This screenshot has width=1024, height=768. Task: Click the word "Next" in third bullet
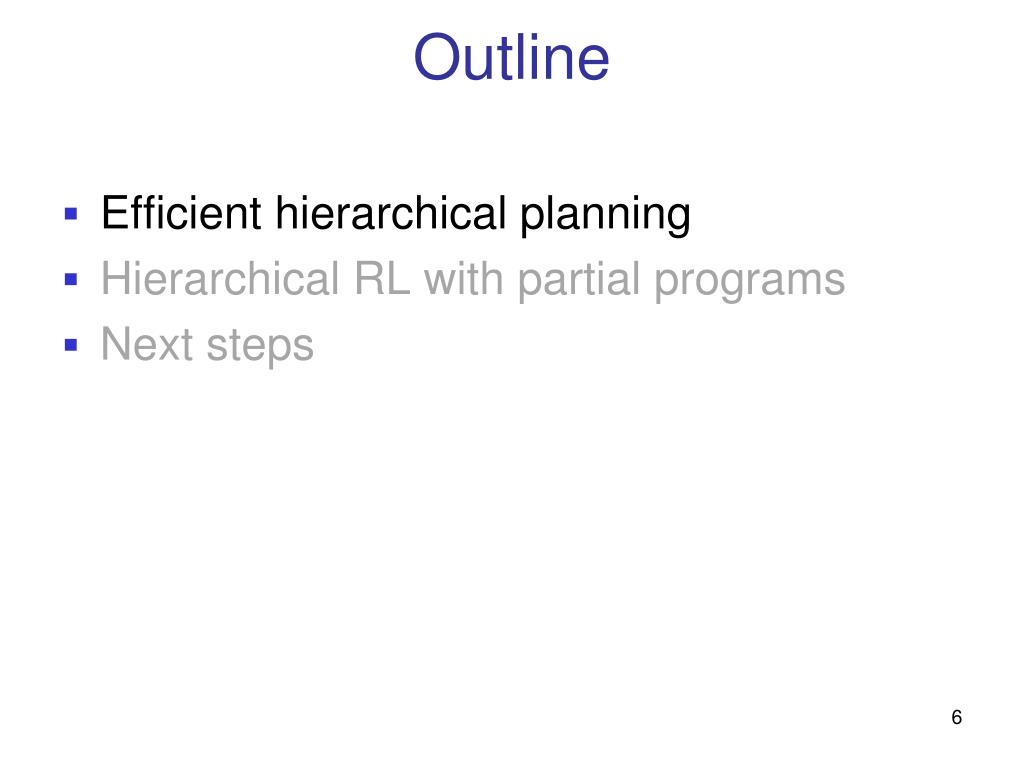point(147,344)
